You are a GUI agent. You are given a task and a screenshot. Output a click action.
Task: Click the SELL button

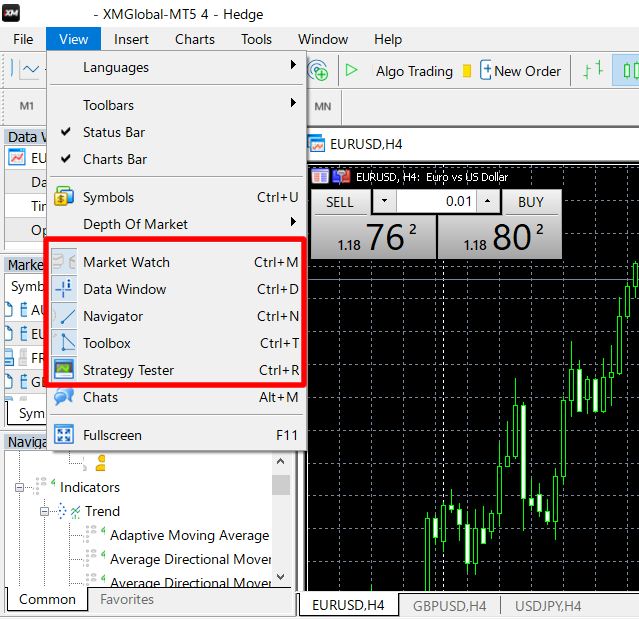(340, 202)
